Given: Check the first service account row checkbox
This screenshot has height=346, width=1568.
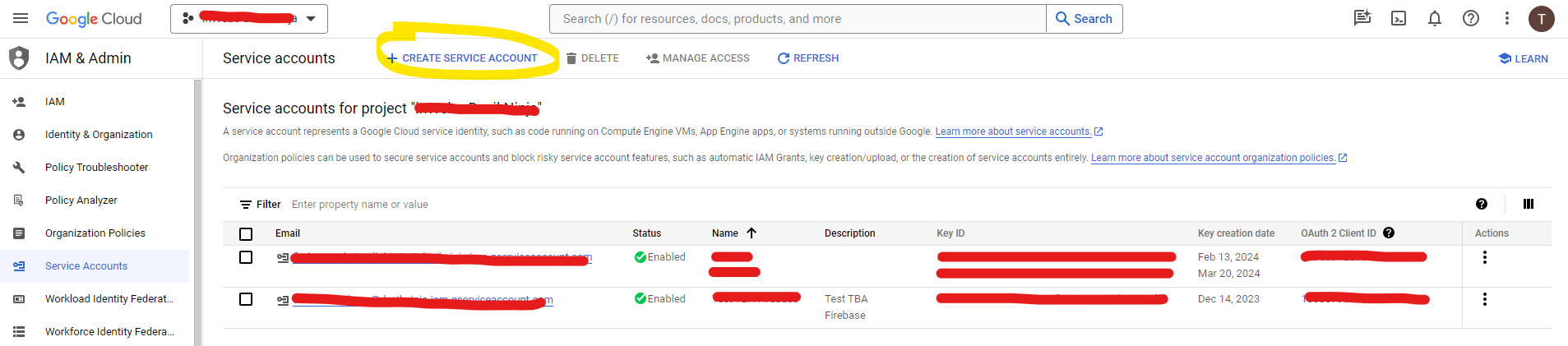Looking at the screenshot, I should pyautogui.click(x=246, y=257).
